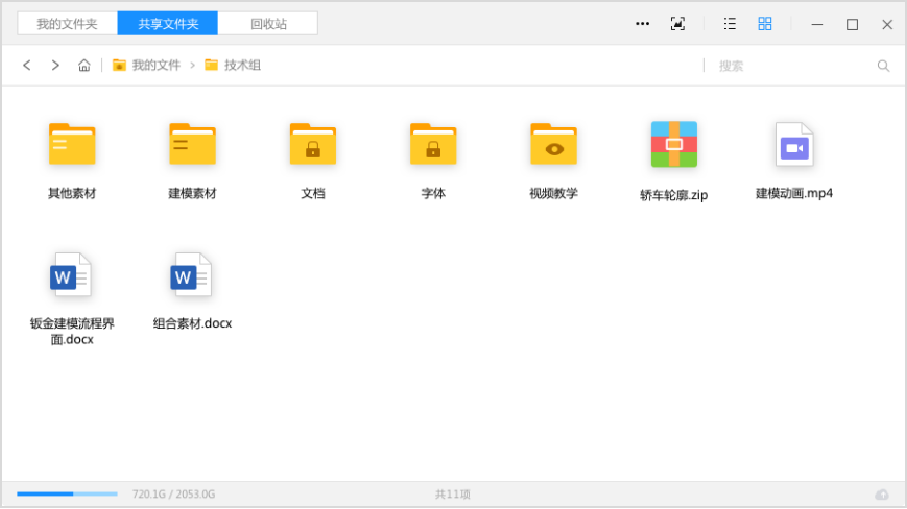Switch to grid view layout
Image resolution: width=907 pixels, height=509 pixels.
[765, 24]
